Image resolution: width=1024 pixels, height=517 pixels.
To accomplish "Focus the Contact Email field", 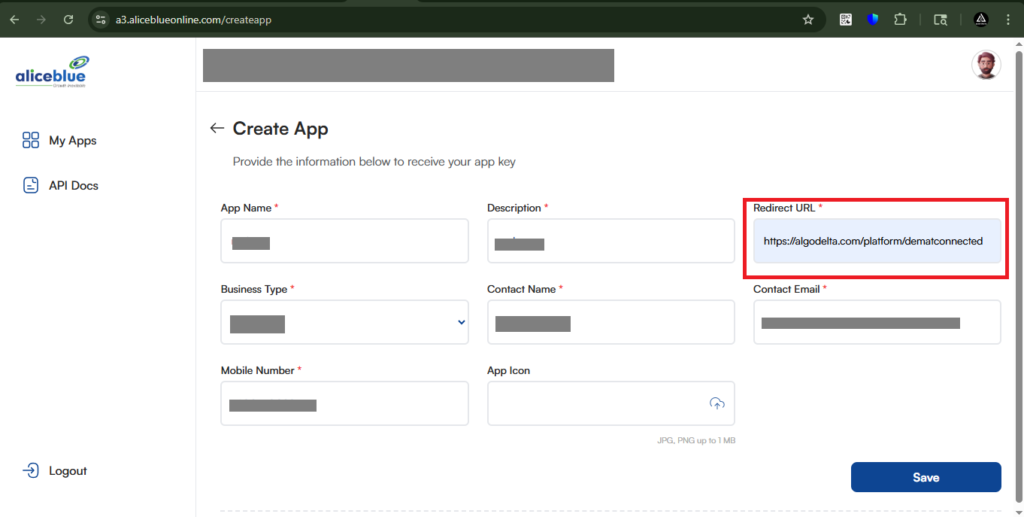I will click(x=876, y=322).
